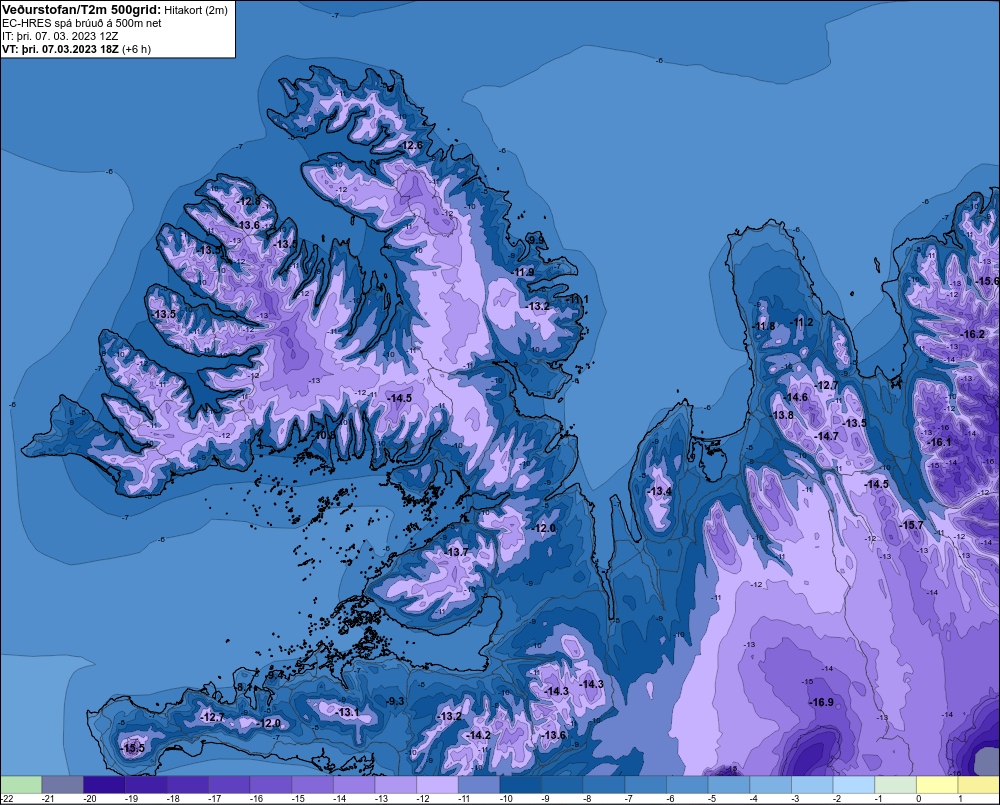Click the VT 18Z valid time line
Image resolution: width=1000 pixels, height=805 pixels.
tap(76, 49)
